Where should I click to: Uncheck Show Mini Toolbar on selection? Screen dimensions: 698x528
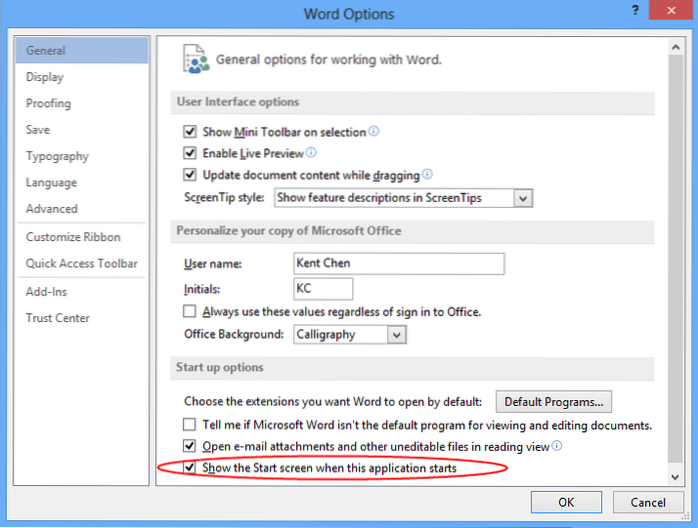coord(190,132)
